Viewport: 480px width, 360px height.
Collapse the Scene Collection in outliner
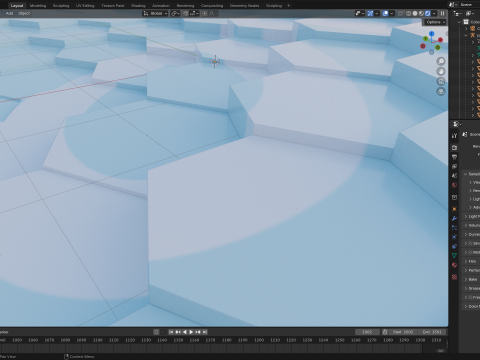click(459, 22)
